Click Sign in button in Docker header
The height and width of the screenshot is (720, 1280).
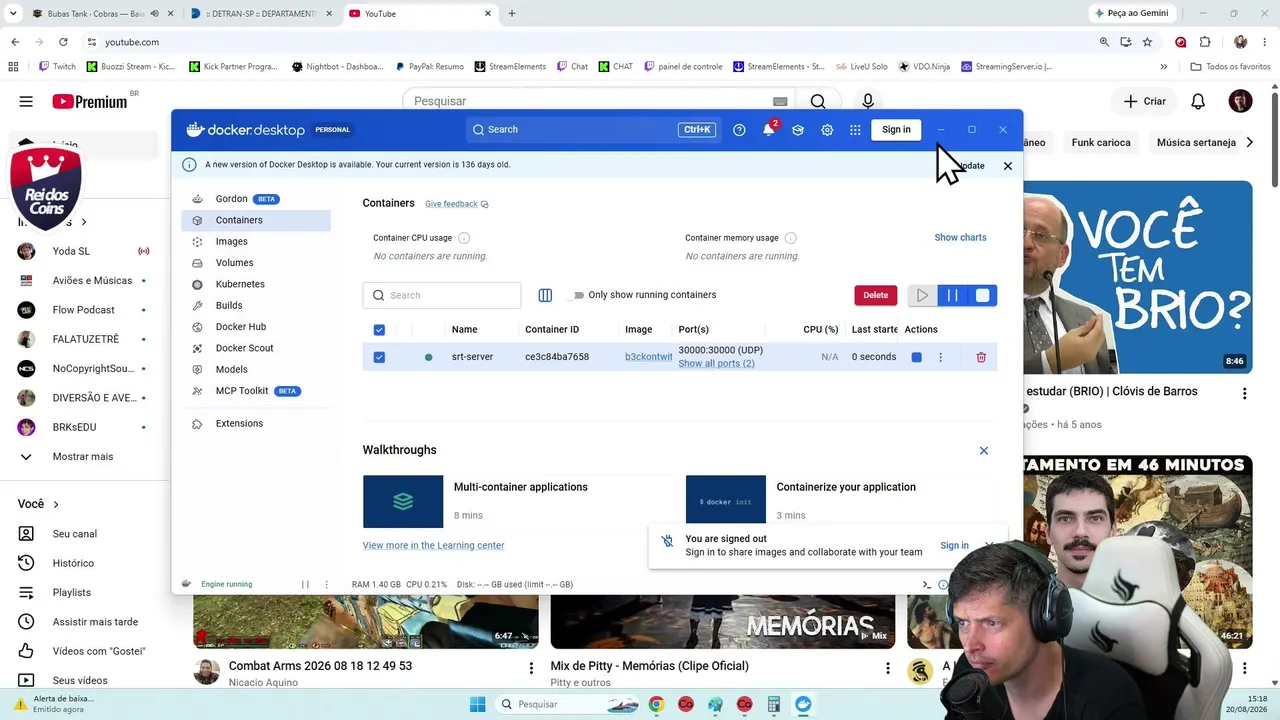coord(896,130)
